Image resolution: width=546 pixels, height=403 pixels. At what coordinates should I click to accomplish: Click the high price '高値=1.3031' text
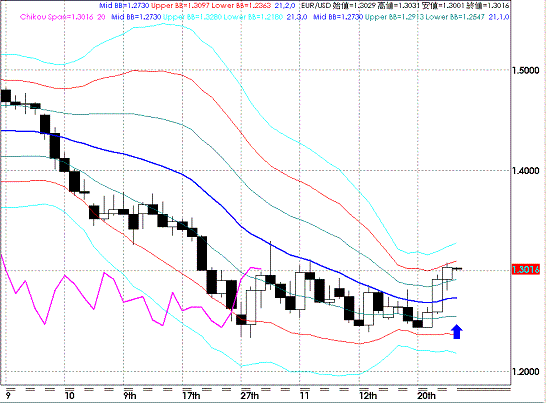pyautogui.click(x=397, y=6)
